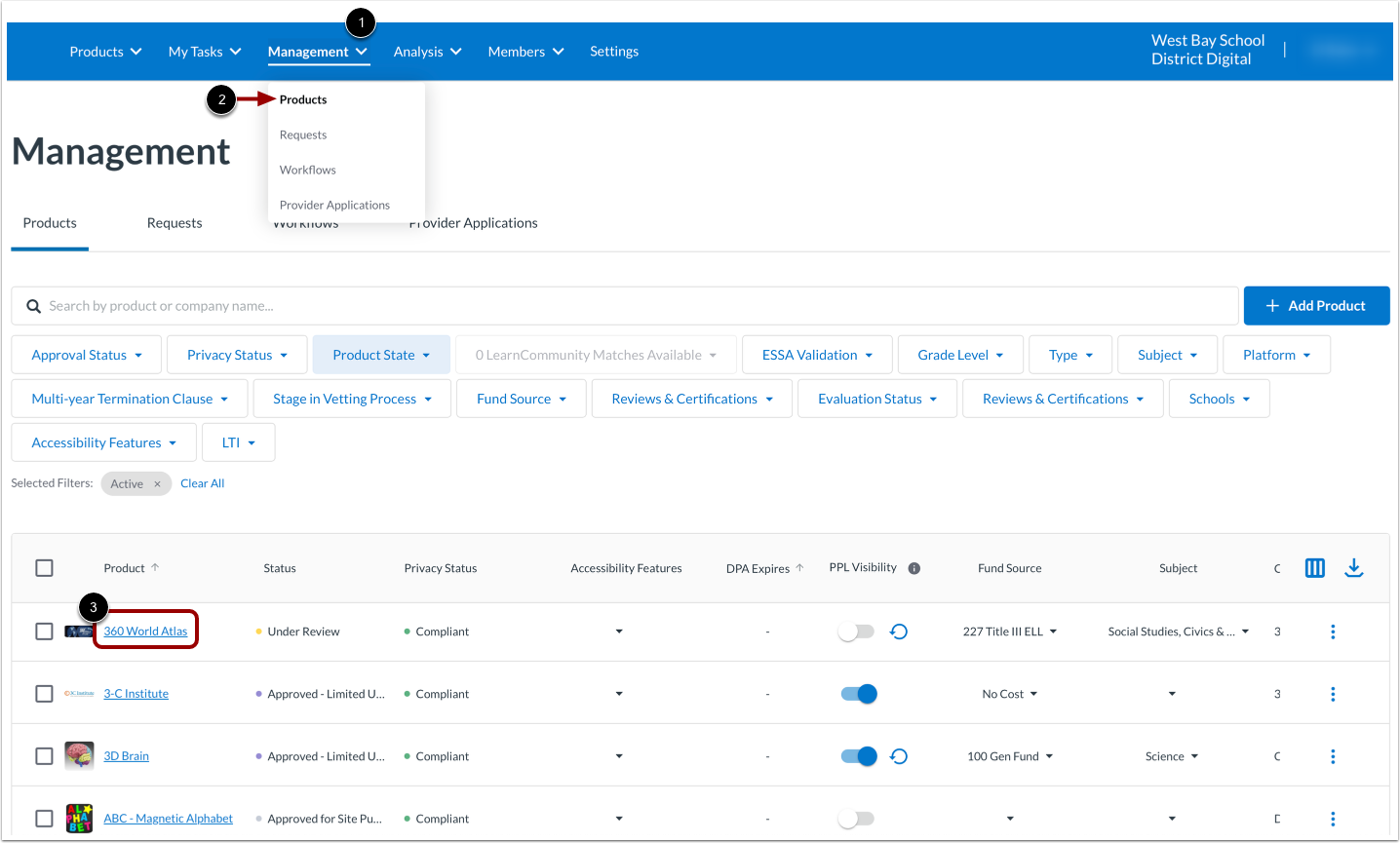Change the Science subject dropdown for 3D Brain
The height and width of the screenshot is (843, 1400).
pyautogui.click(x=1172, y=756)
